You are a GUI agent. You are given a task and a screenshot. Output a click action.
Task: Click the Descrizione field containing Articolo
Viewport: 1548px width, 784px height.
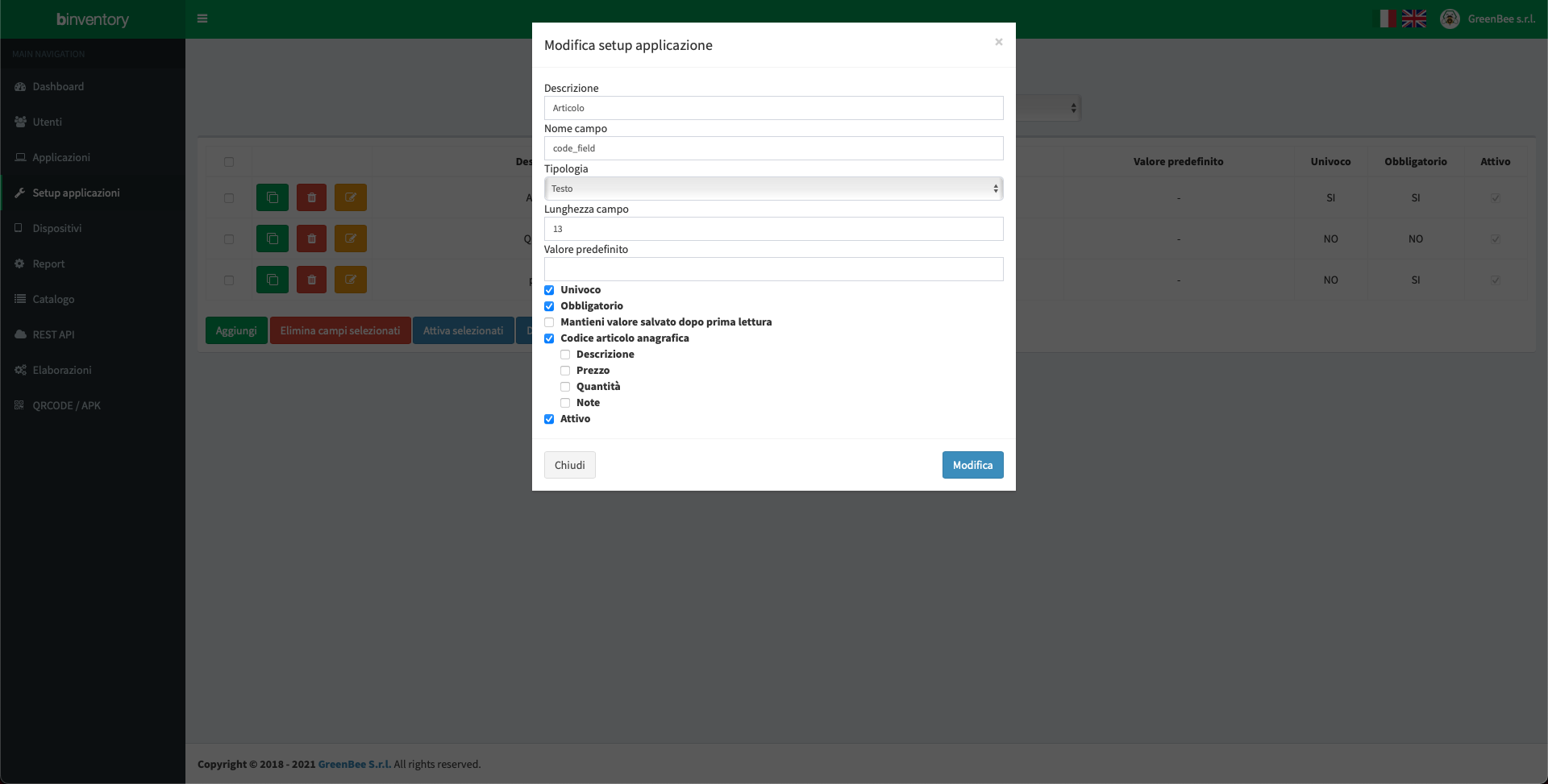[774, 108]
